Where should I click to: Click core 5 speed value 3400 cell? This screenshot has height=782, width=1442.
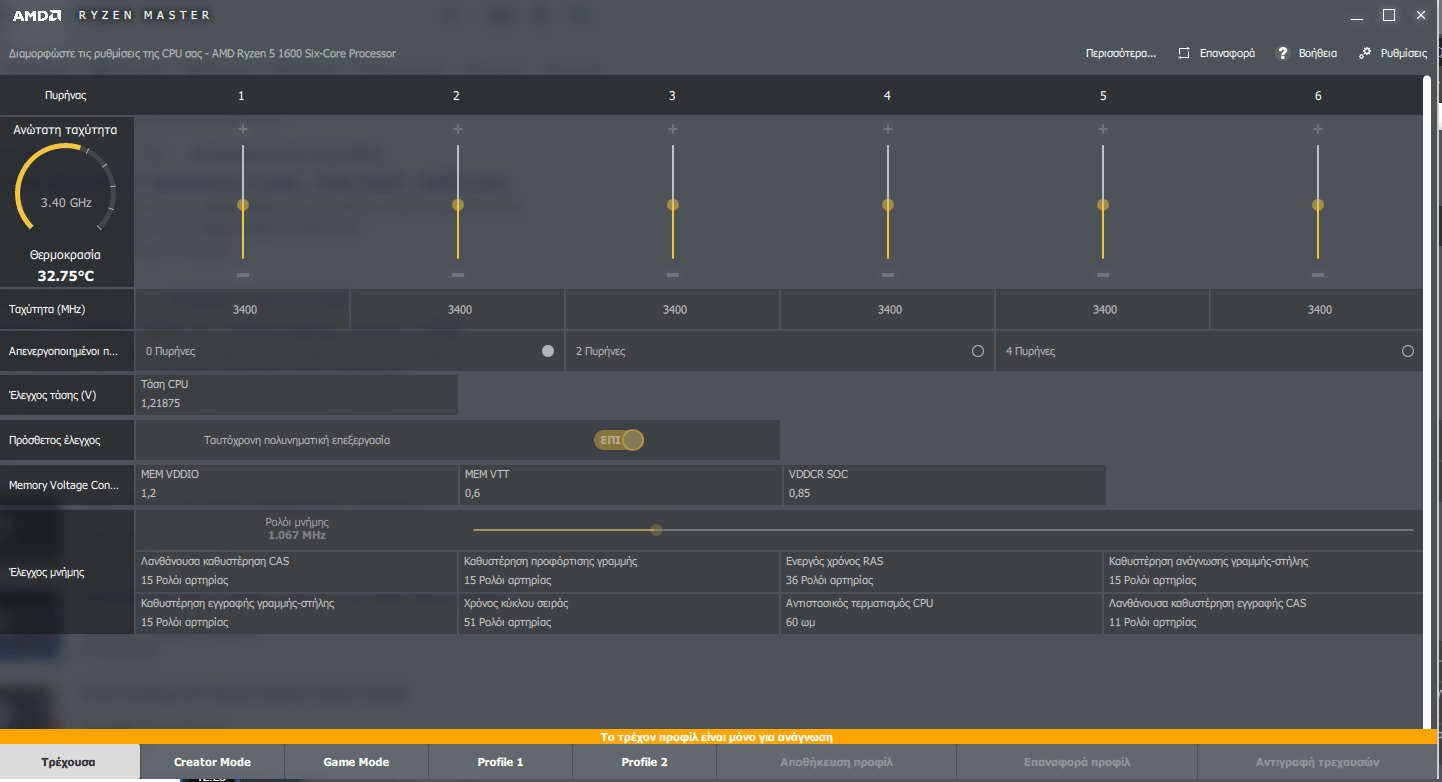point(1103,310)
